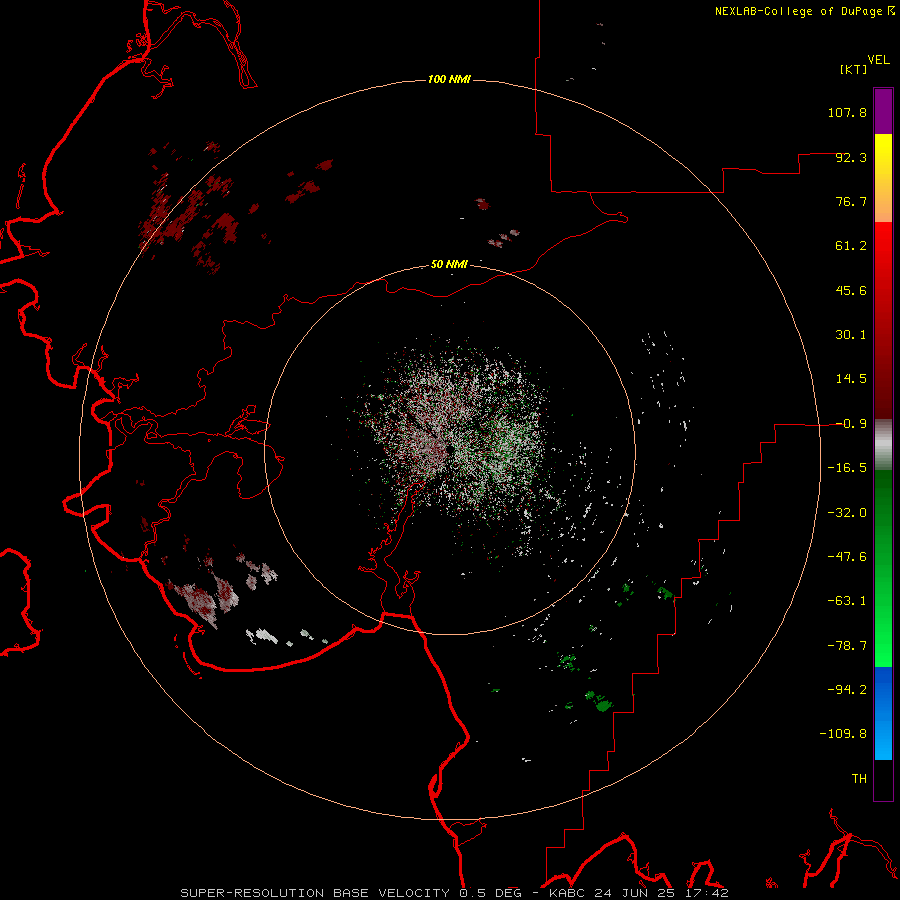Click the Super-Resolution Base Velocity caption

[455, 893]
